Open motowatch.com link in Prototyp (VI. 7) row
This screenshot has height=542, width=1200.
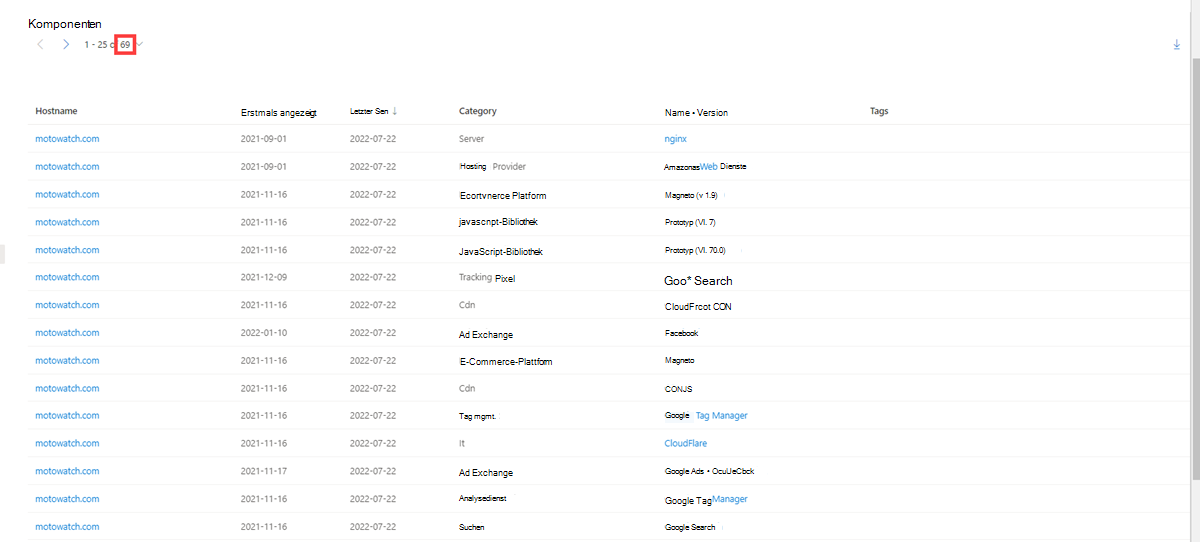pos(67,222)
